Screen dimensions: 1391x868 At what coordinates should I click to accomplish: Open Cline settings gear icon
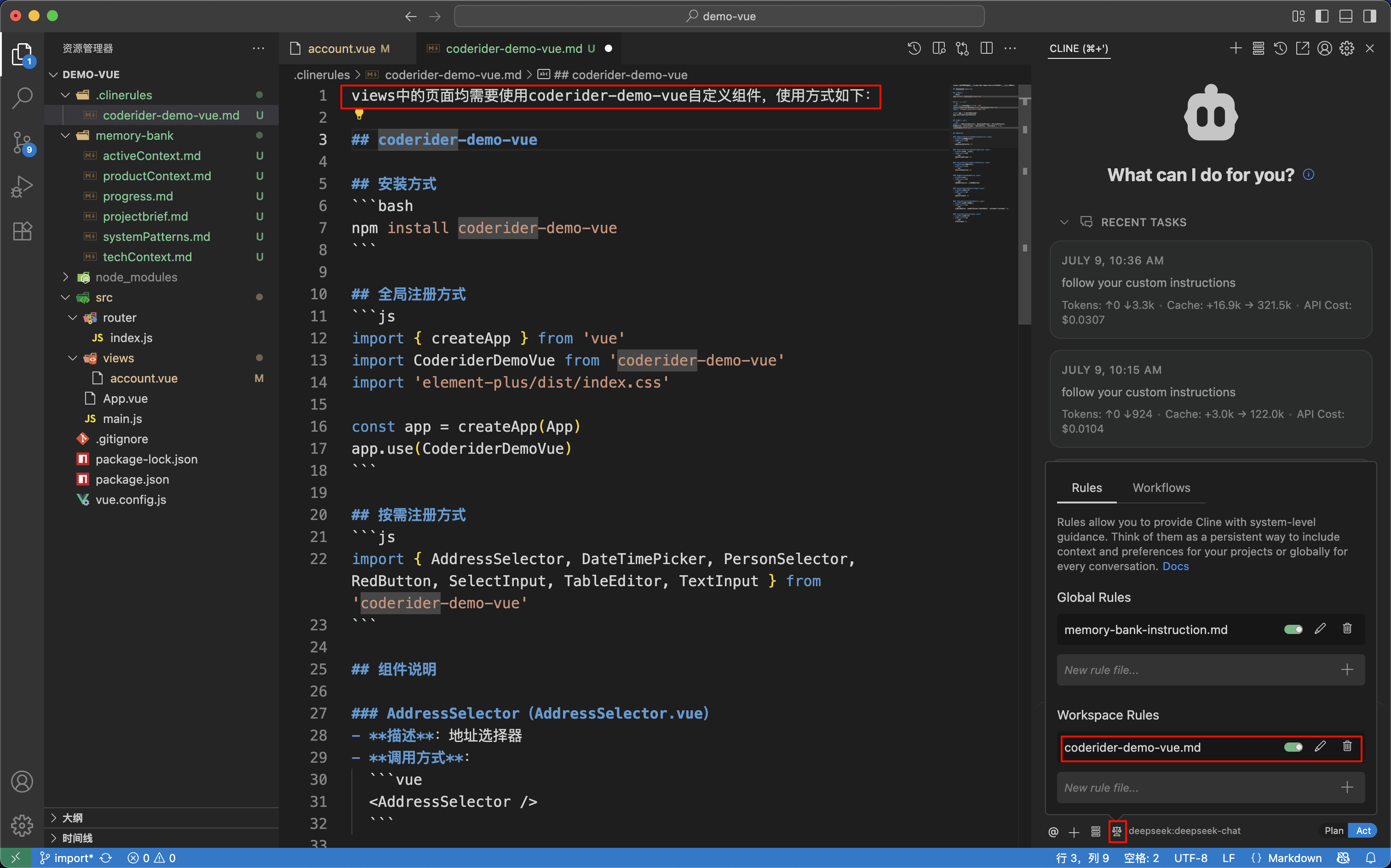pos(1346,48)
